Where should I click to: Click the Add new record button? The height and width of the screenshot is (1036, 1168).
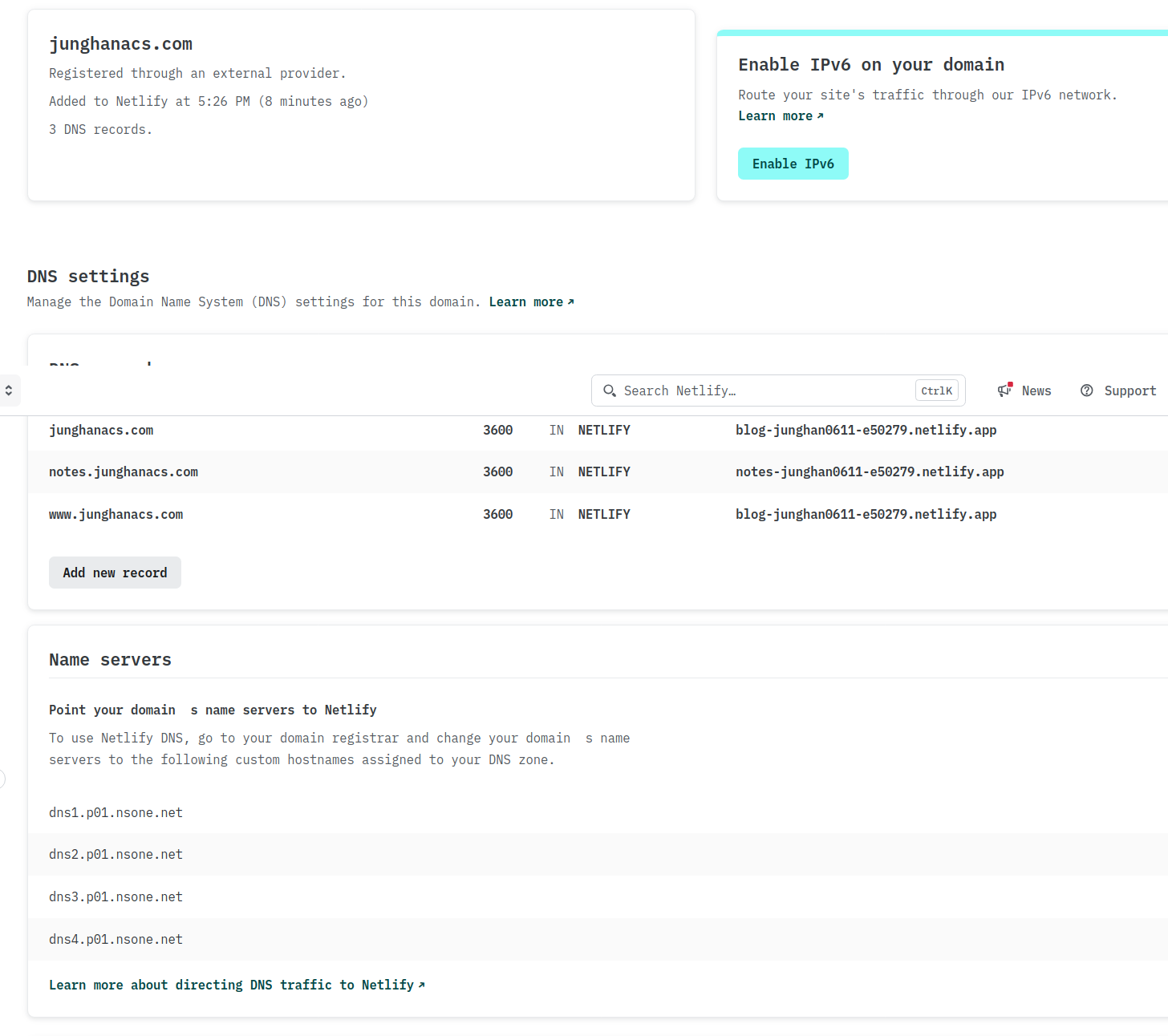click(115, 573)
